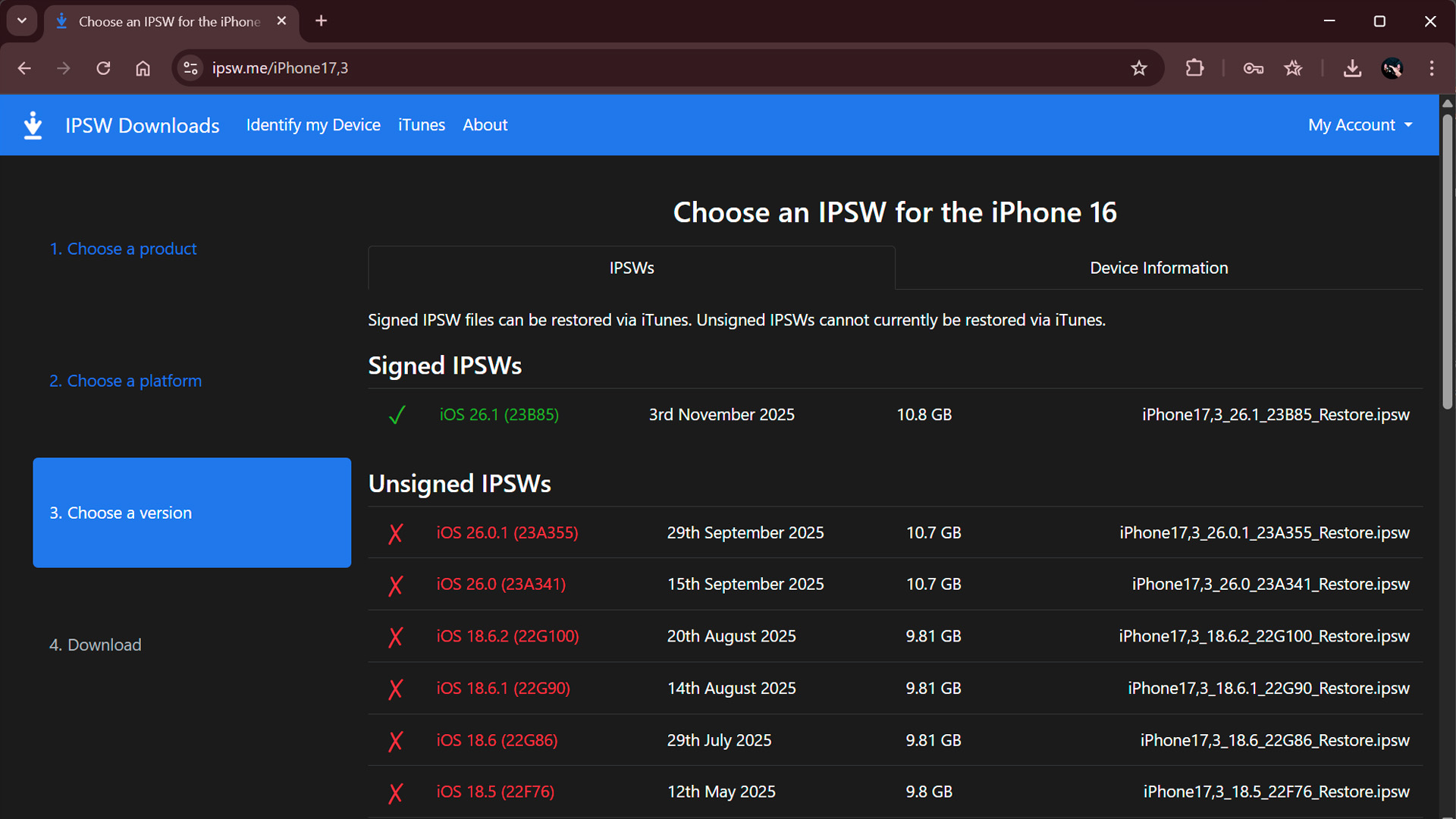Open the iTunes navigation menu item
Screen dimensions: 1456x819
(422, 125)
